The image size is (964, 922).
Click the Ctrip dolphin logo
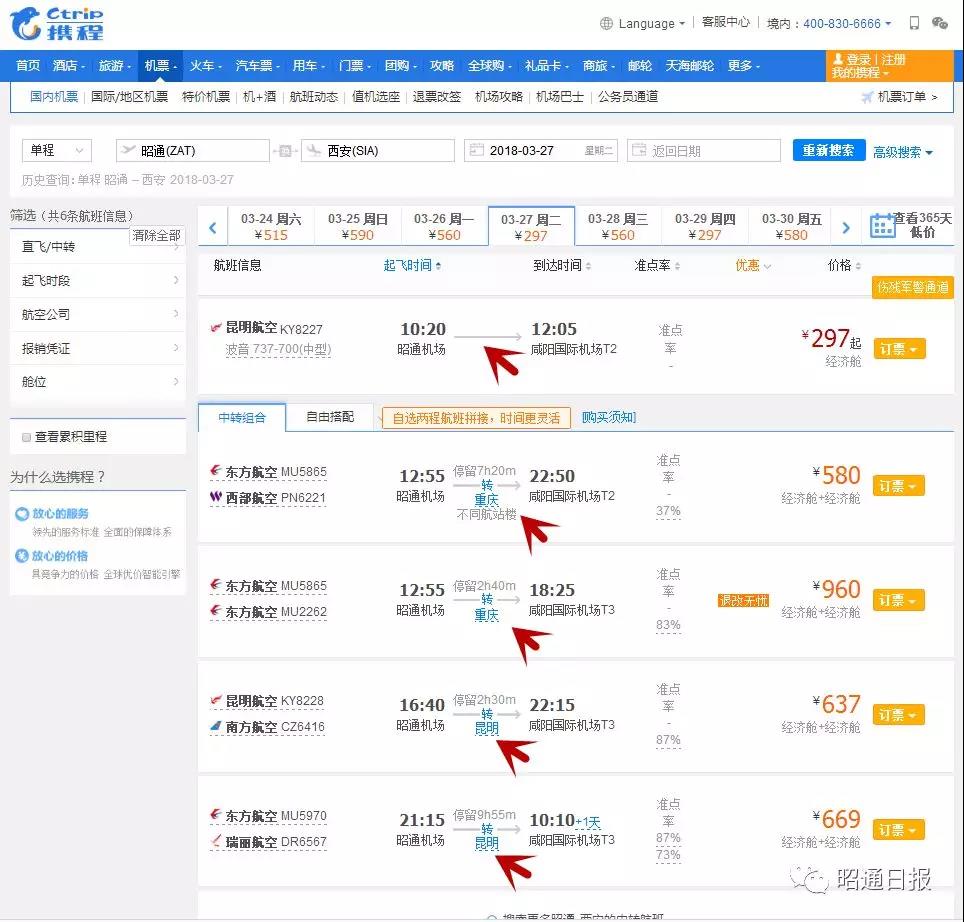[x=57, y=23]
